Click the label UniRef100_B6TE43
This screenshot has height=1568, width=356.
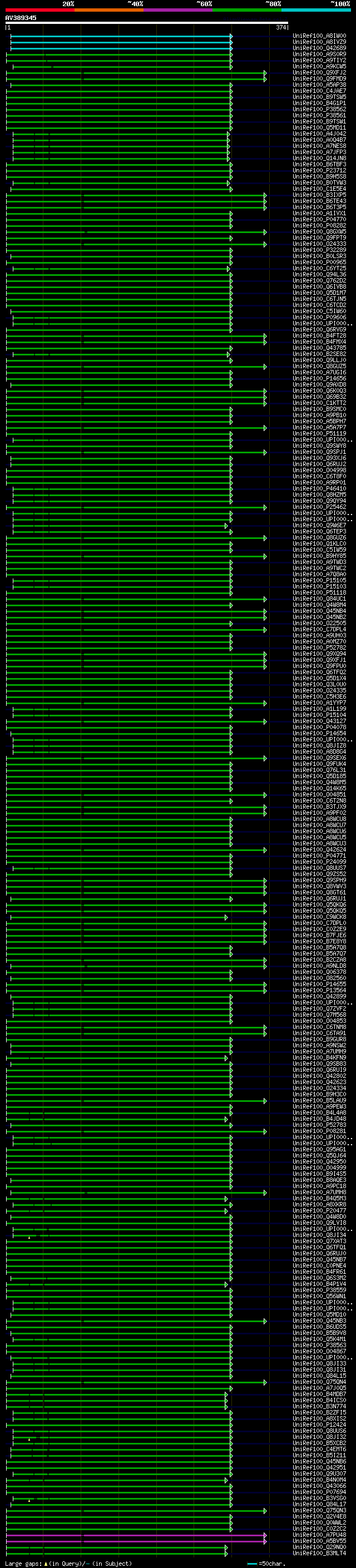(x=319, y=201)
